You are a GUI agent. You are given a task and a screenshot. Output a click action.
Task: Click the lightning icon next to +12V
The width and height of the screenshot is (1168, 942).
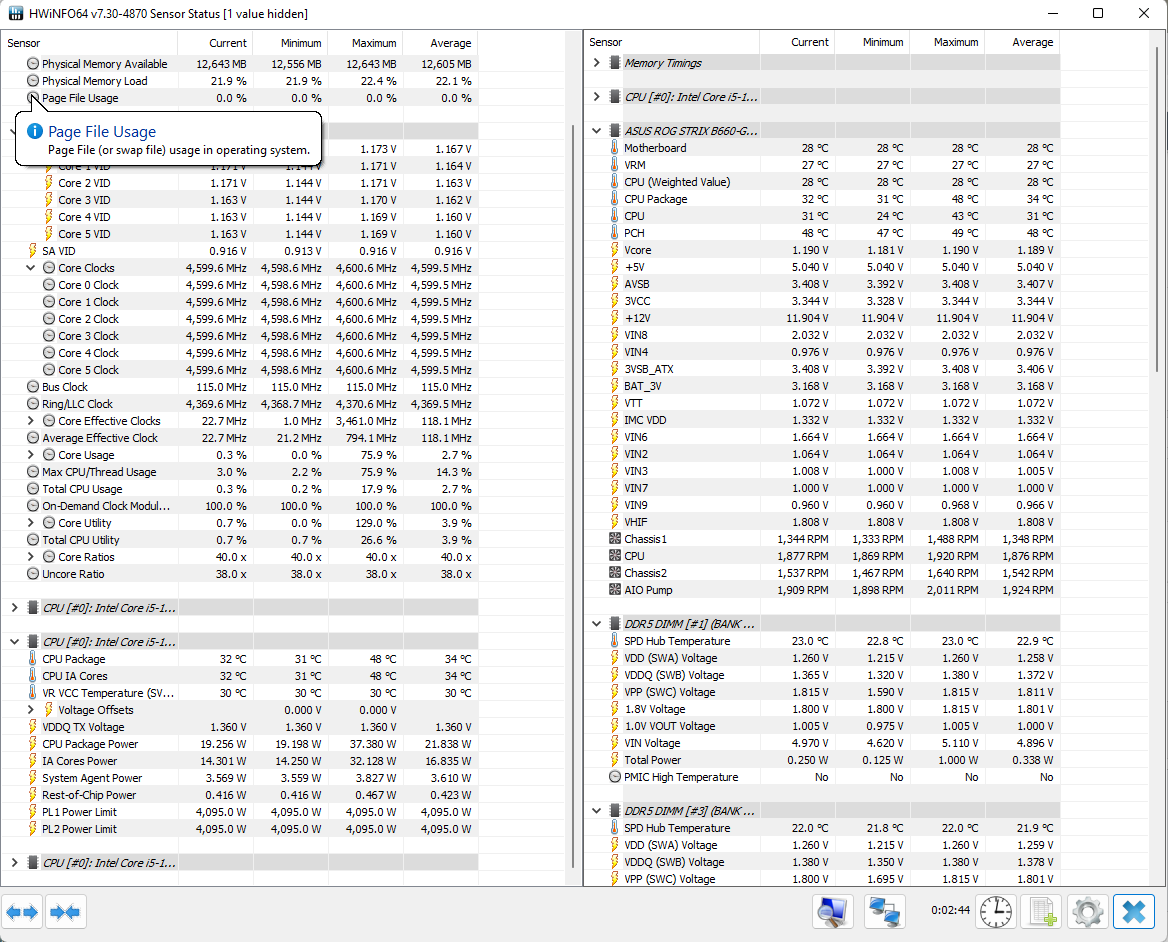pos(615,318)
